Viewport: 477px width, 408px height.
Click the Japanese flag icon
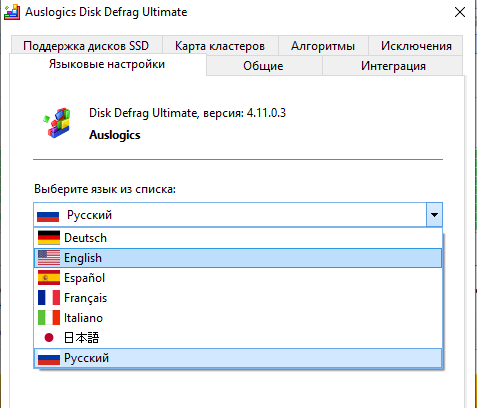tap(49, 338)
